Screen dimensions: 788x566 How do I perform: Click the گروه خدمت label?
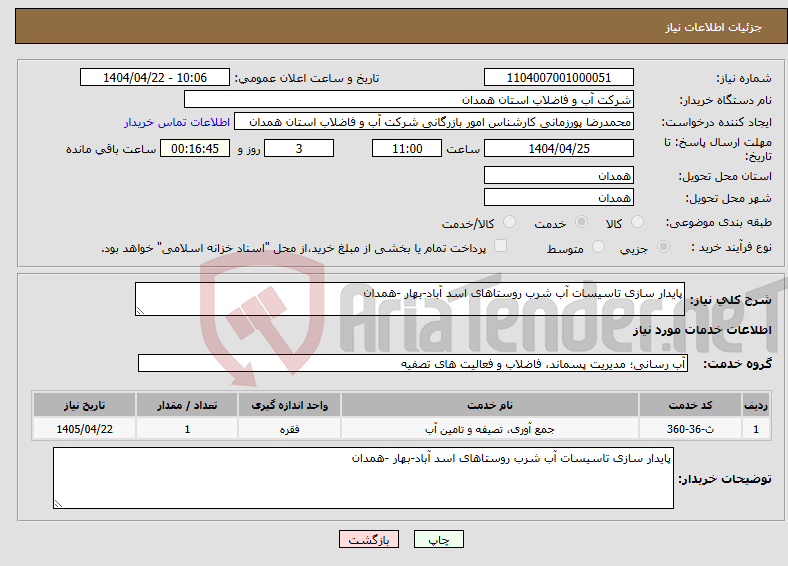(x=737, y=363)
